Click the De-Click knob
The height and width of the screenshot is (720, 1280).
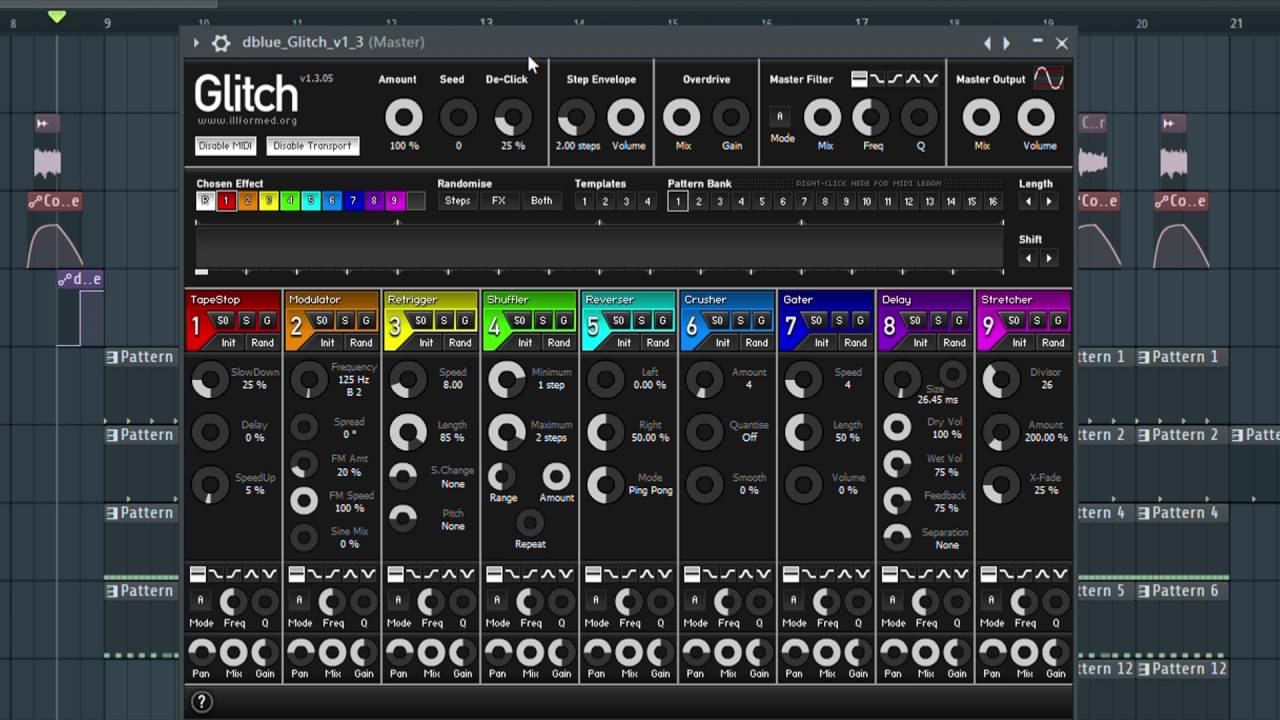(x=512, y=118)
